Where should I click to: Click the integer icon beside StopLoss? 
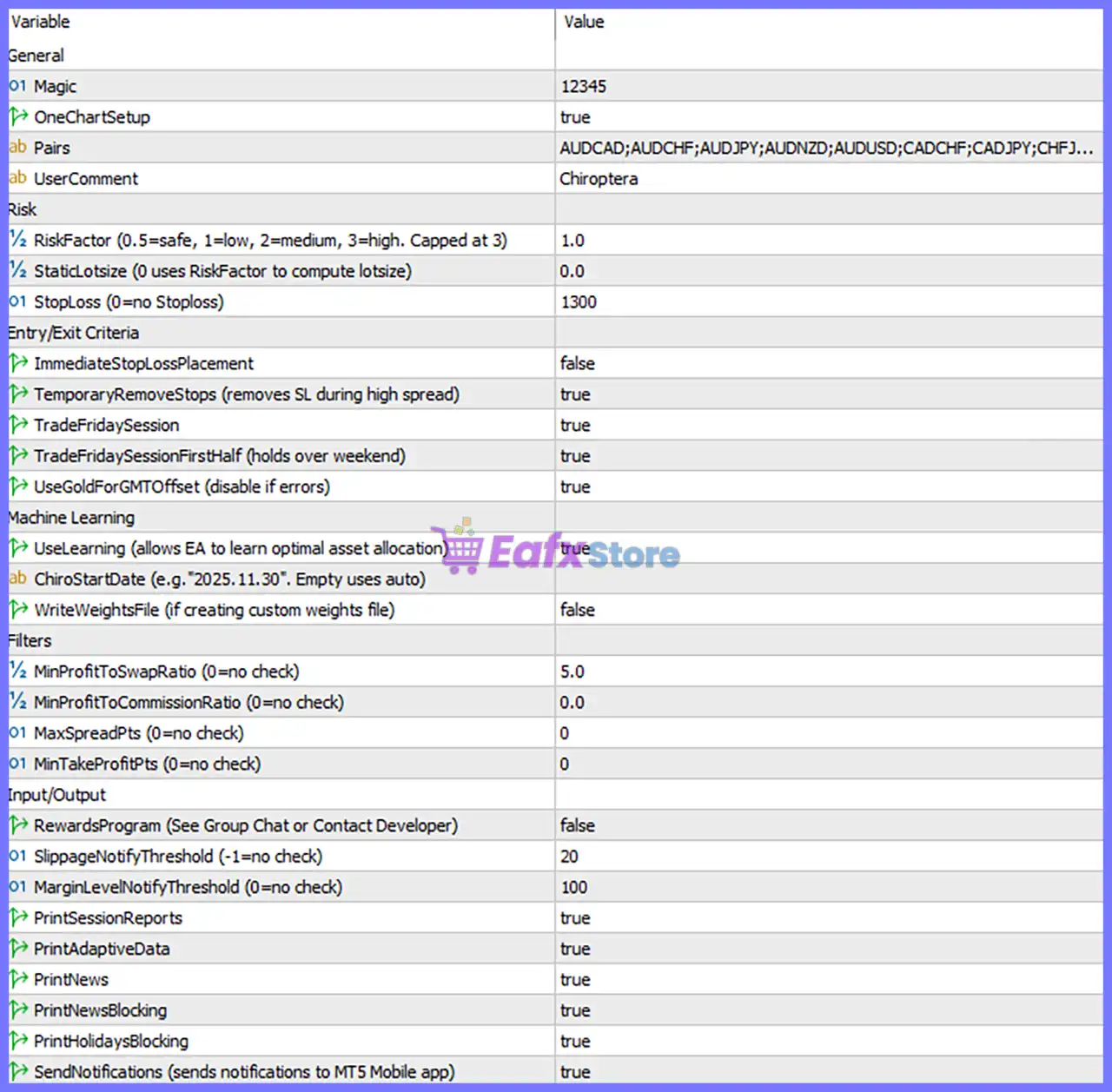17,301
